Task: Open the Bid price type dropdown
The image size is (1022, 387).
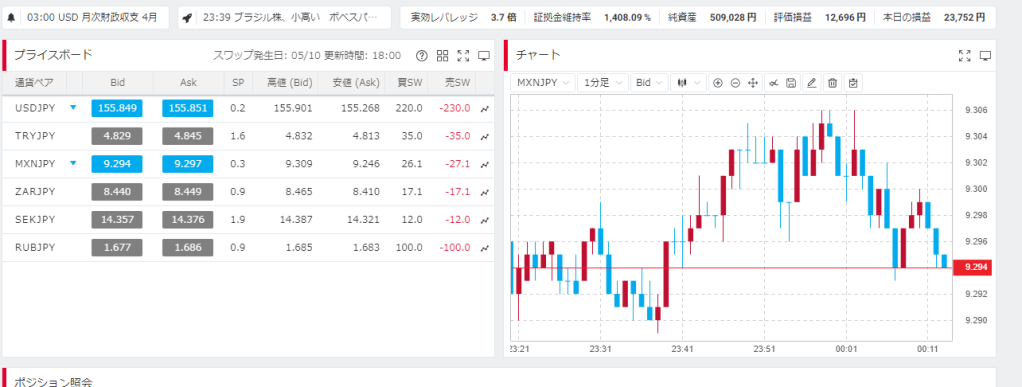Action: (x=649, y=83)
